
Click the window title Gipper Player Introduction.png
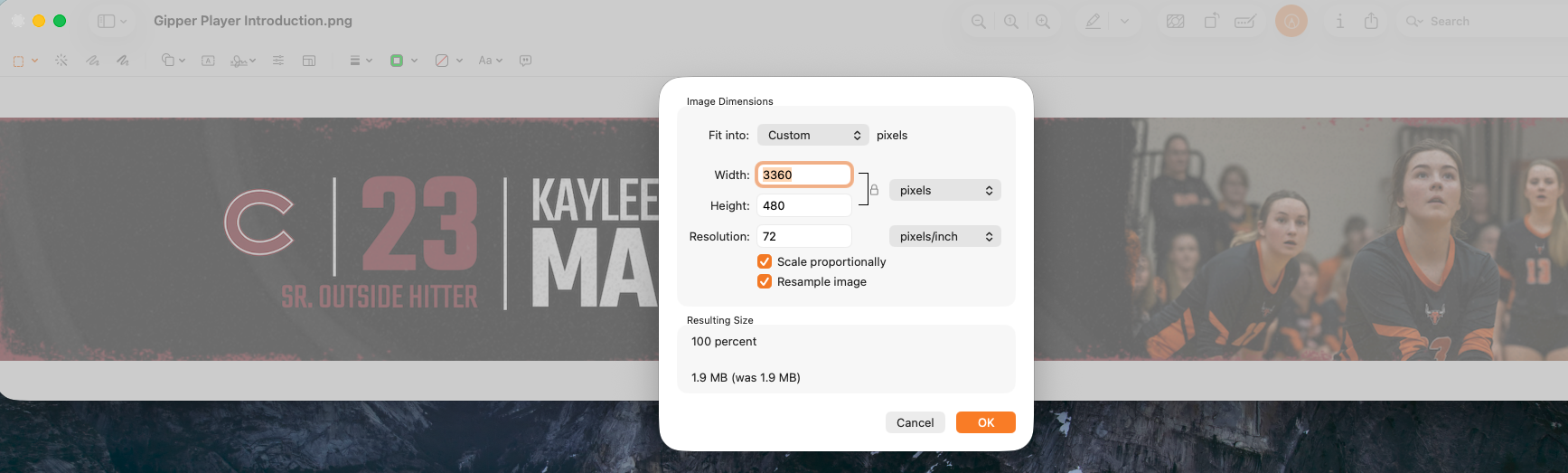[x=253, y=21]
